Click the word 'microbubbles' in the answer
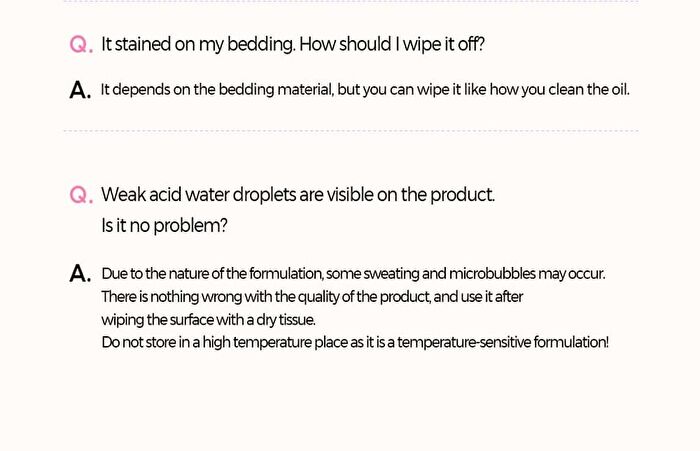The height and width of the screenshot is (451, 700). pyautogui.click(x=492, y=274)
